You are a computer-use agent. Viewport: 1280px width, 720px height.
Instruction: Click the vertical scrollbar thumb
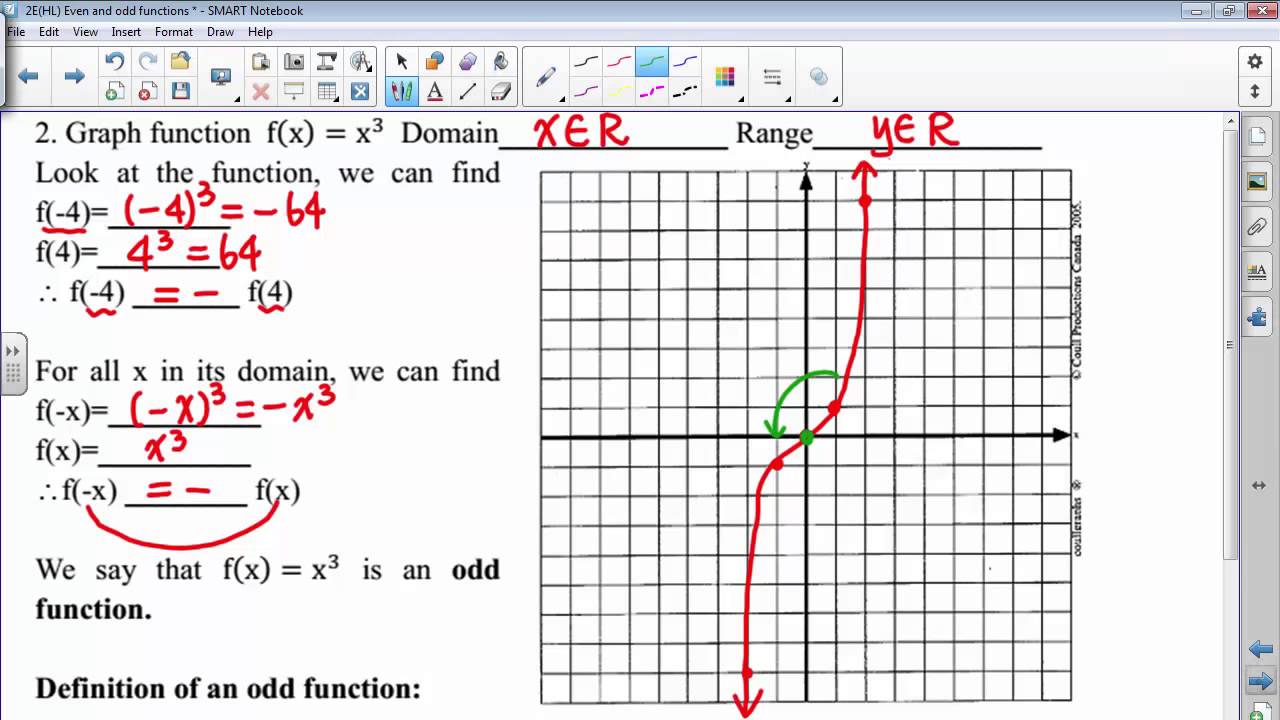click(x=1230, y=345)
